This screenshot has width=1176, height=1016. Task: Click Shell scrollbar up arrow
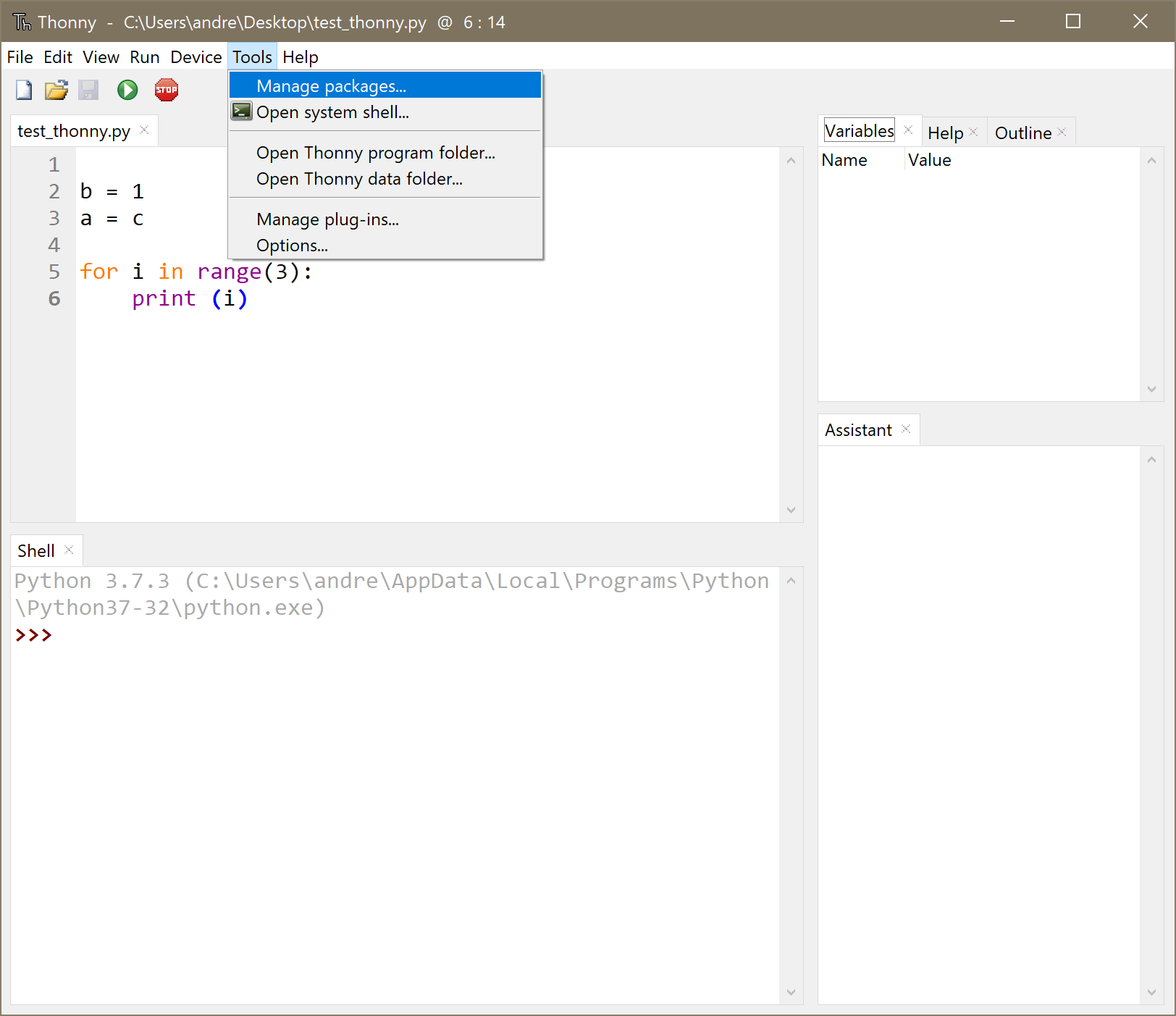pyautogui.click(x=791, y=580)
